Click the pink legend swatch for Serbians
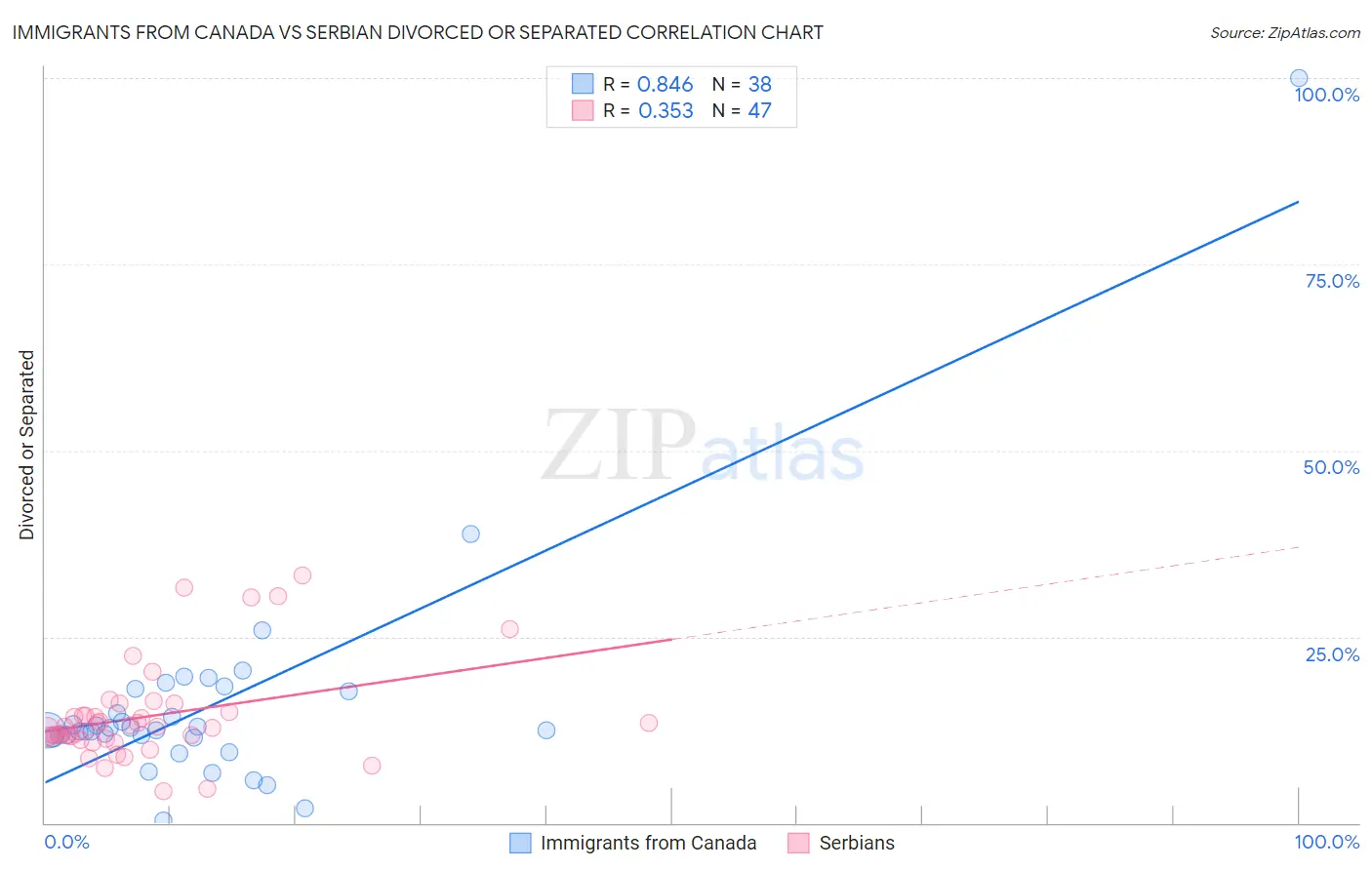Screen dimensions: 1372x870 [x=799, y=843]
